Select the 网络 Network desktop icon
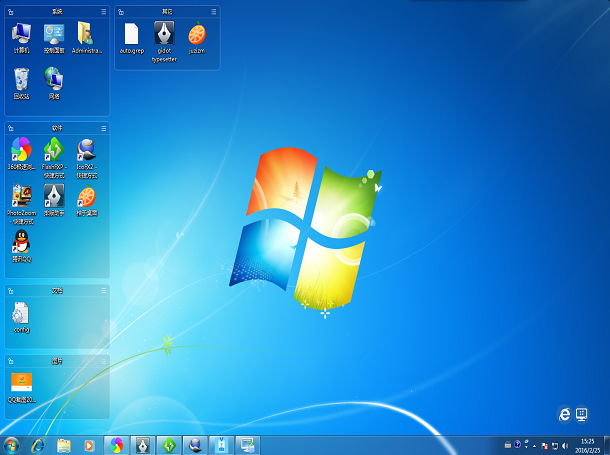This screenshot has height=455, width=610. point(54,84)
